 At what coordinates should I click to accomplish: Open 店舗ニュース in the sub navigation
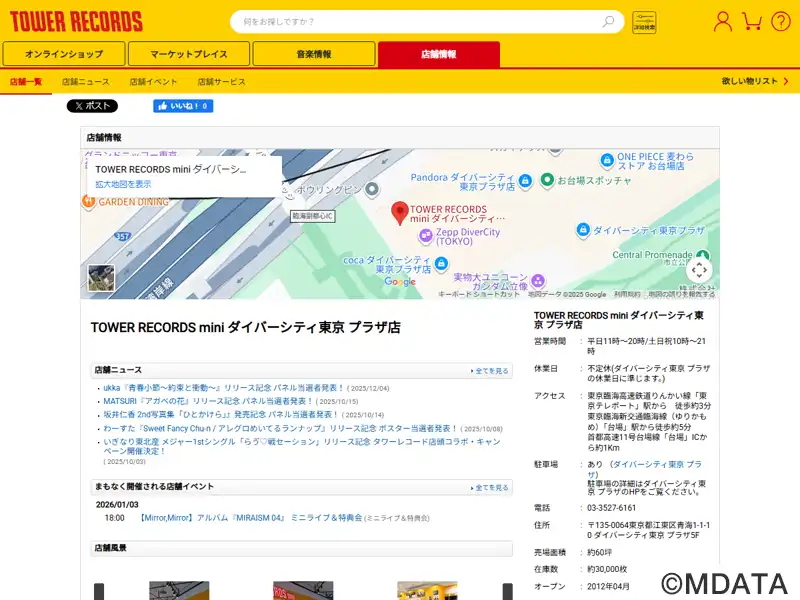point(86,82)
